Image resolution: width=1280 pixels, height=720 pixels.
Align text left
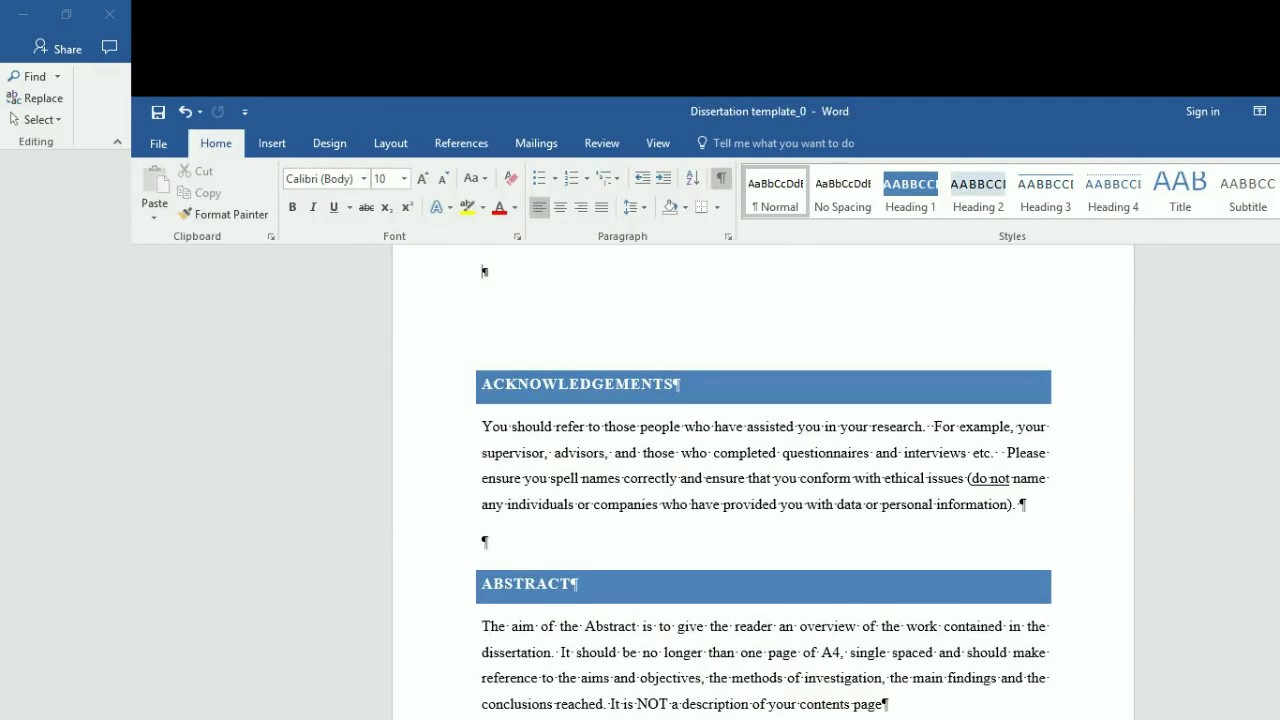point(539,207)
